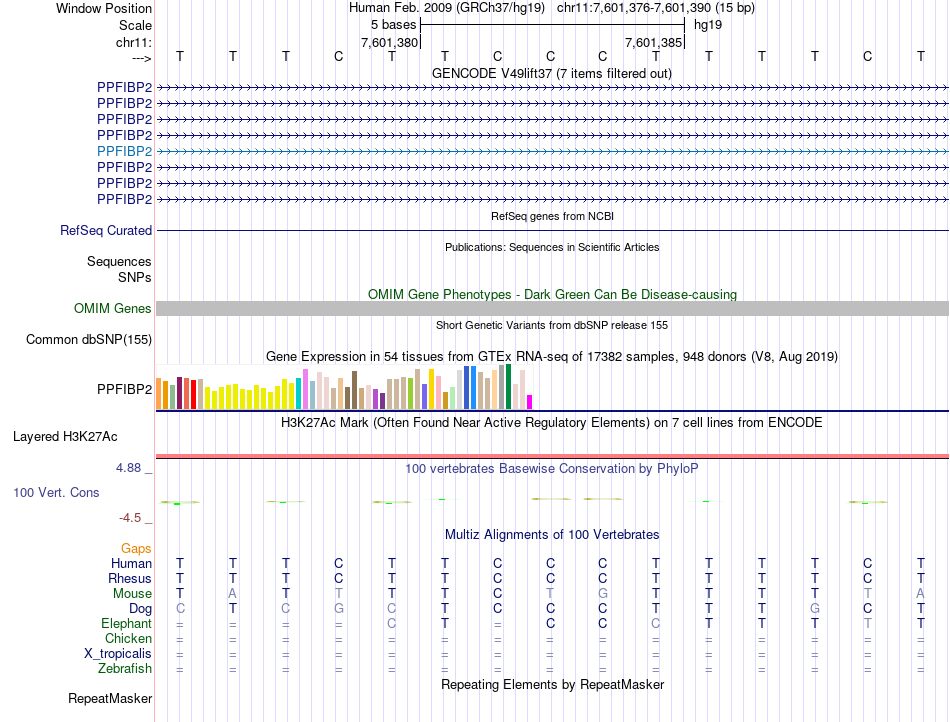950x722 pixels.
Task: Click the Chicken alignment row label
Action: point(128,638)
